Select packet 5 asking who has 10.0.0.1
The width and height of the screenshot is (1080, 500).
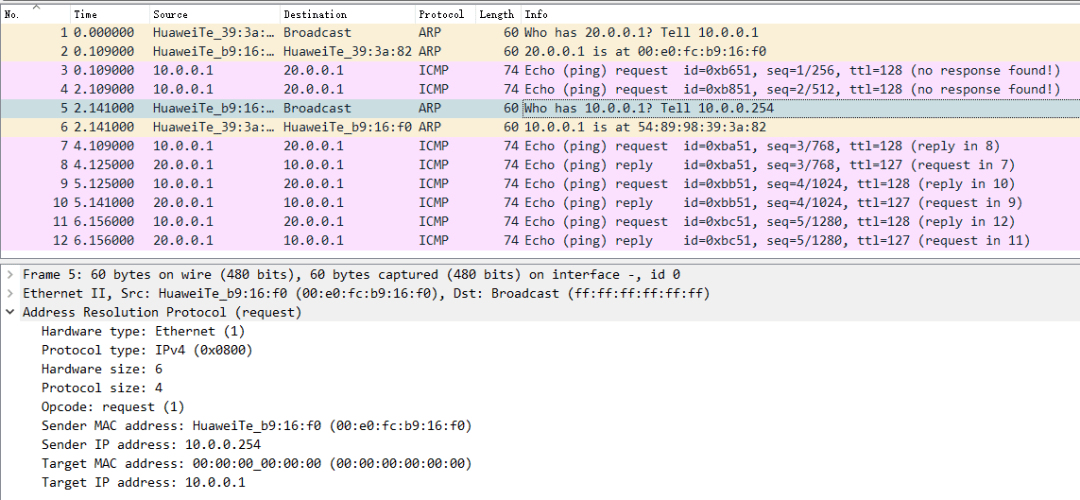pos(540,108)
